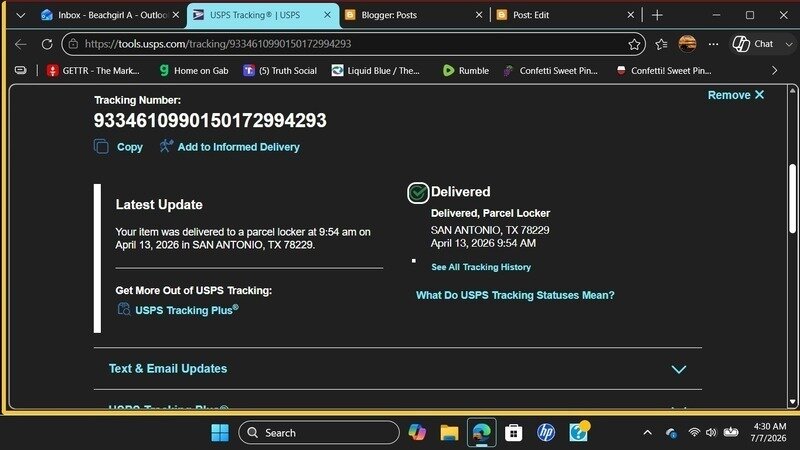Open What Do USPS Tracking Statuses Mean
Image resolution: width=800 pixels, height=450 pixels.
click(x=515, y=295)
